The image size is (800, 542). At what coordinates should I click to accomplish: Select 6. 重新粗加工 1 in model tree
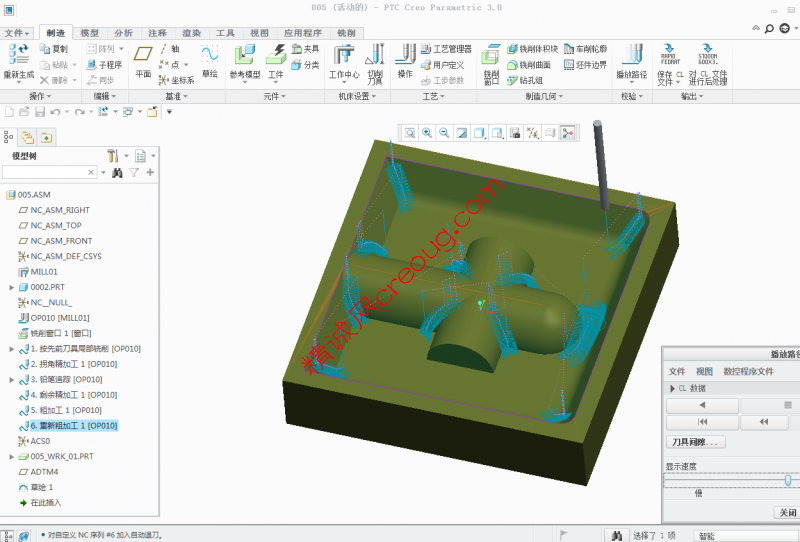[x=74, y=426]
